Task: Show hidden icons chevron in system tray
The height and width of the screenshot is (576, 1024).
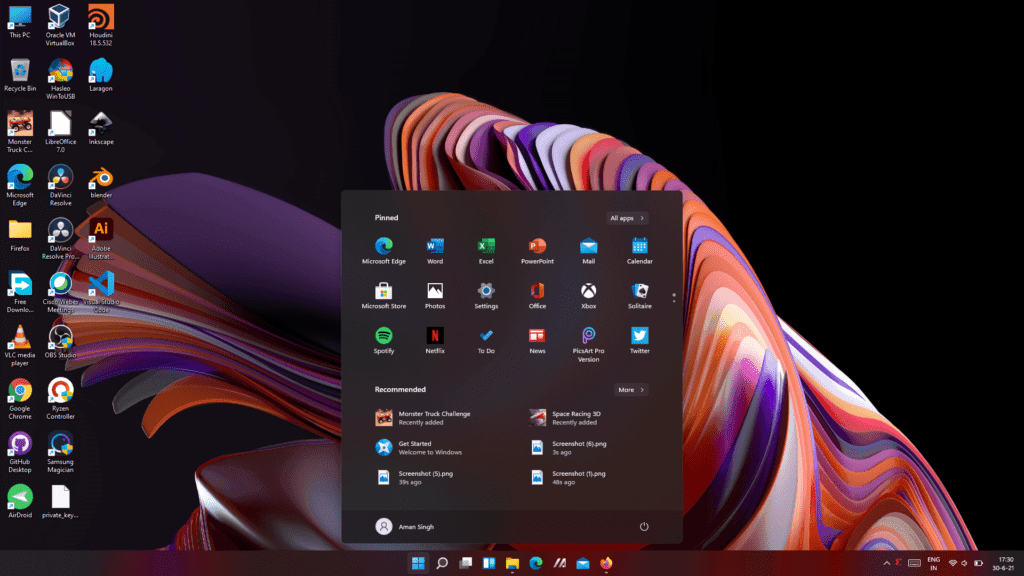Action: (x=886, y=563)
